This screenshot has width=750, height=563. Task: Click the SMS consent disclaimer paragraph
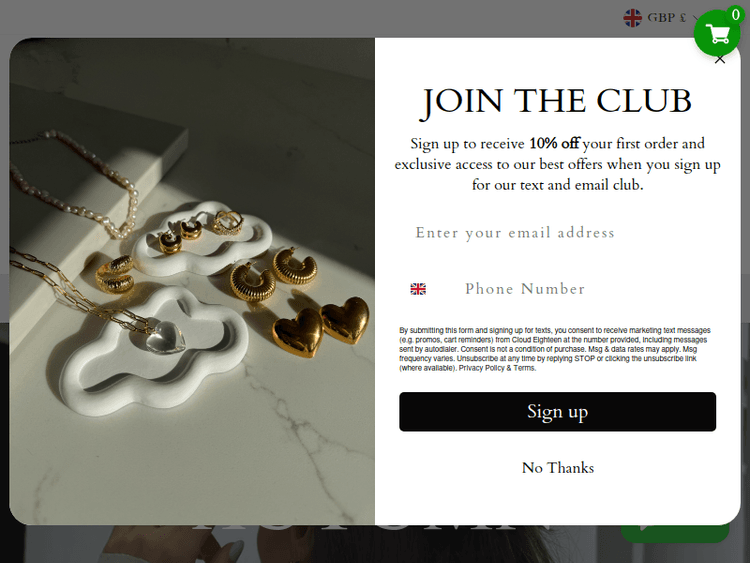pyautogui.click(x=555, y=349)
